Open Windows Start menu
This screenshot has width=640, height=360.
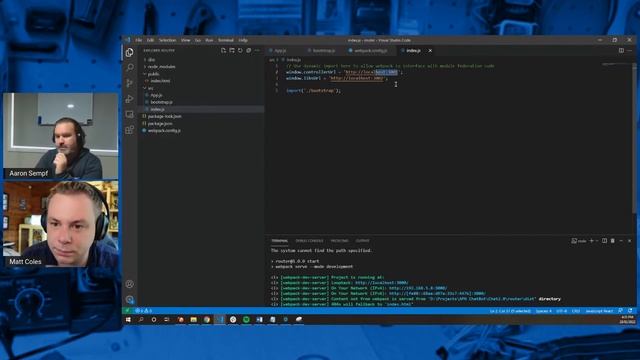128,320
